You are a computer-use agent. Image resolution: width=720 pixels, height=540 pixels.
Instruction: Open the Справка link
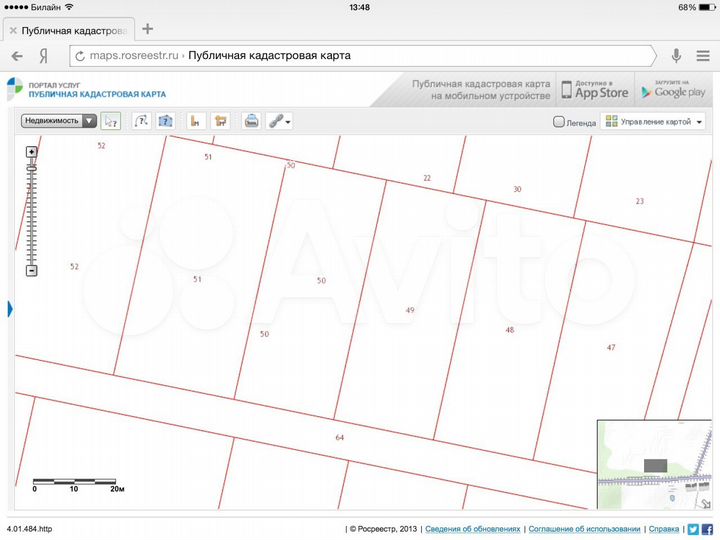click(x=664, y=529)
